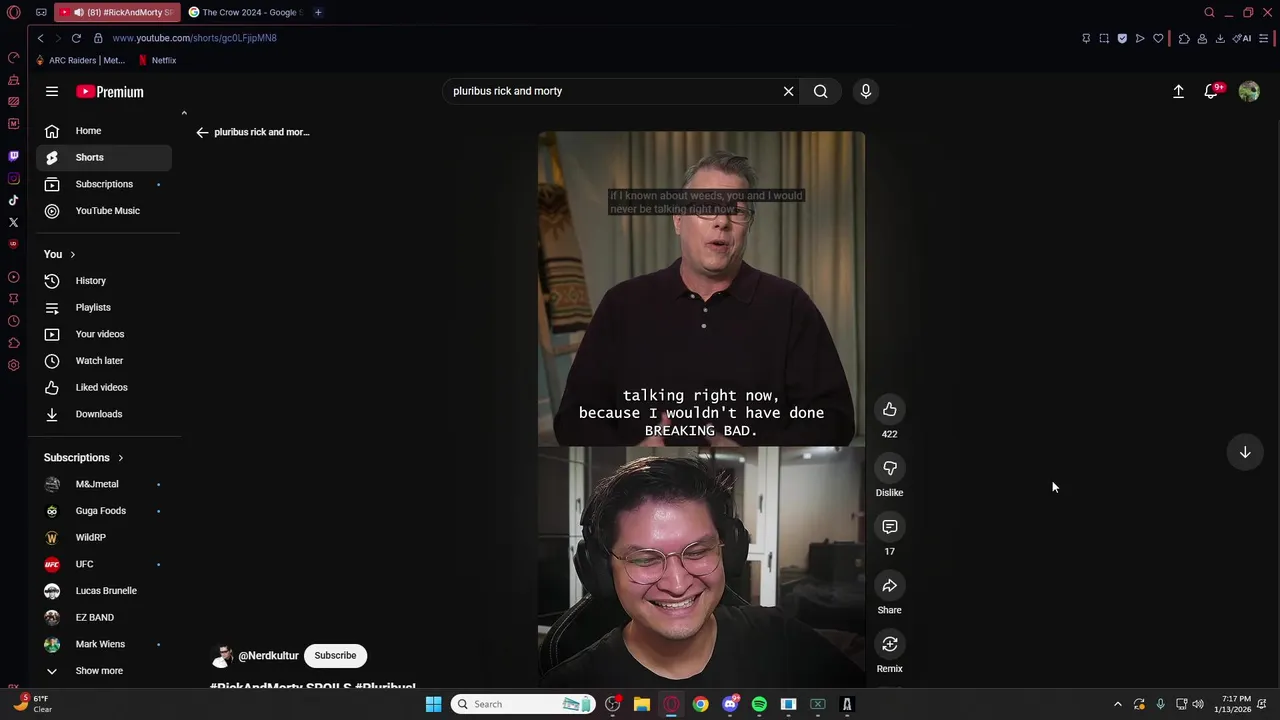Open YouTube Music
1280x720 pixels.
click(104, 211)
